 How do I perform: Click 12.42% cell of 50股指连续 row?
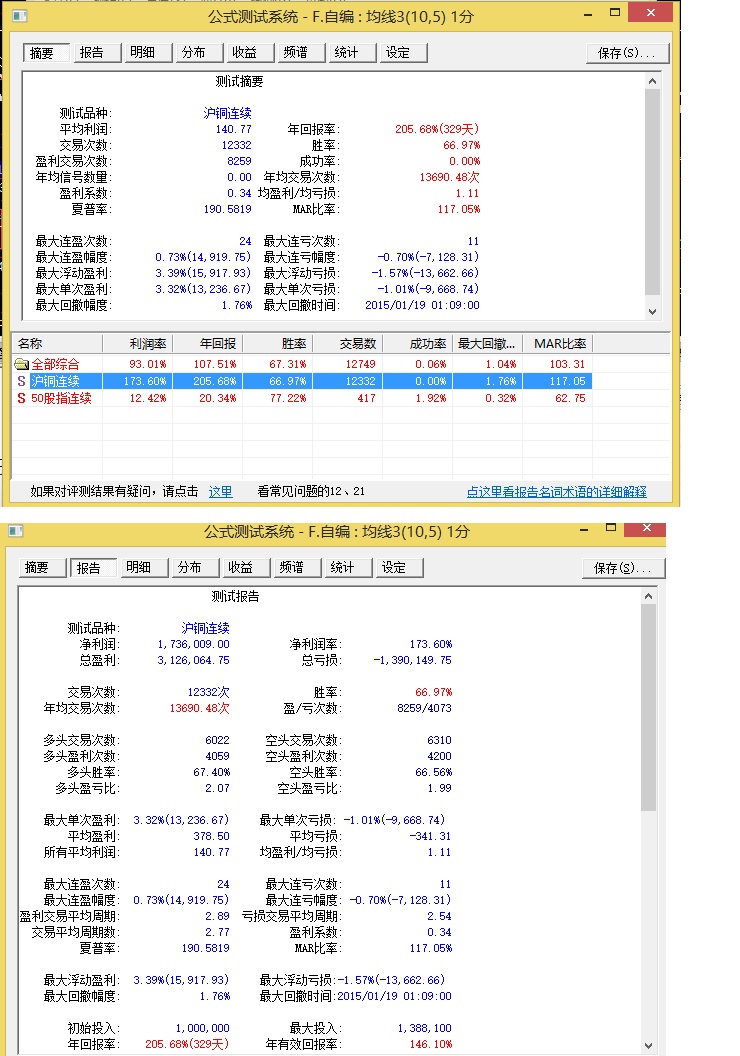point(147,398)
